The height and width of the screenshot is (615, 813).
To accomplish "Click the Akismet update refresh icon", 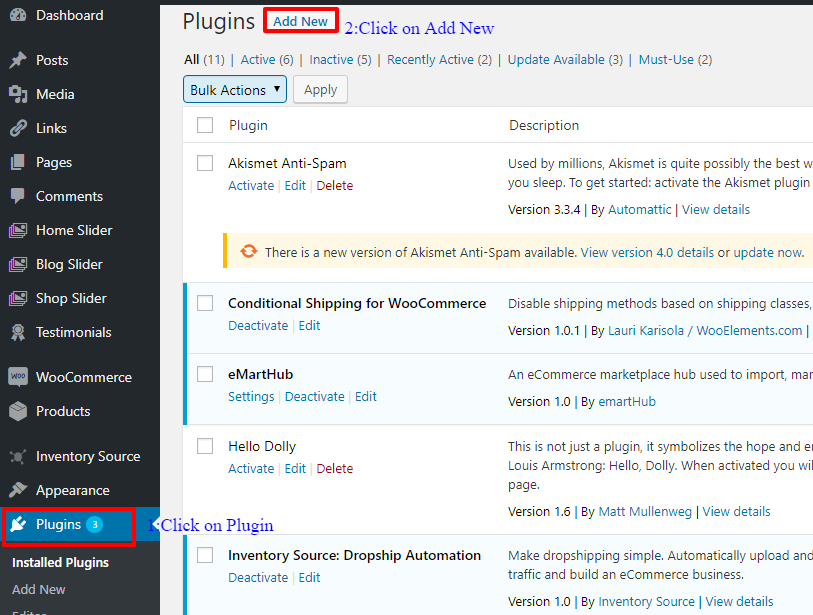I will [x=248, y=251].
